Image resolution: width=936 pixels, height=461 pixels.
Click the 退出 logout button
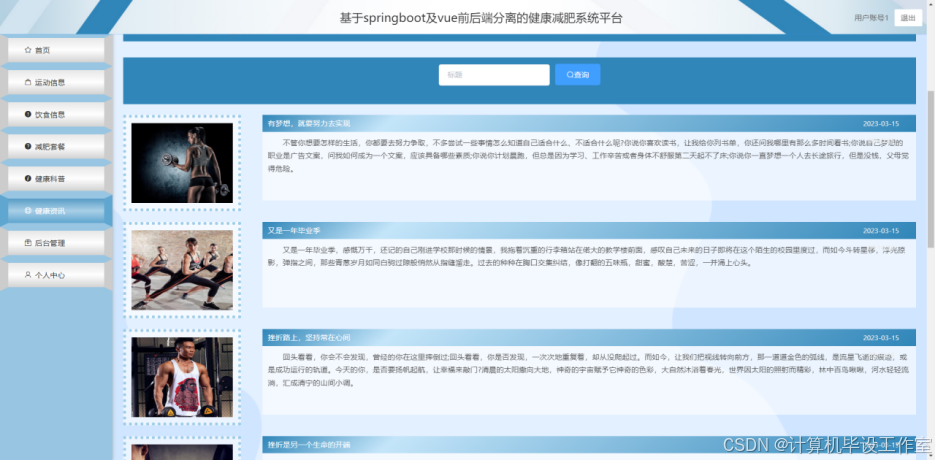point(908,18)
